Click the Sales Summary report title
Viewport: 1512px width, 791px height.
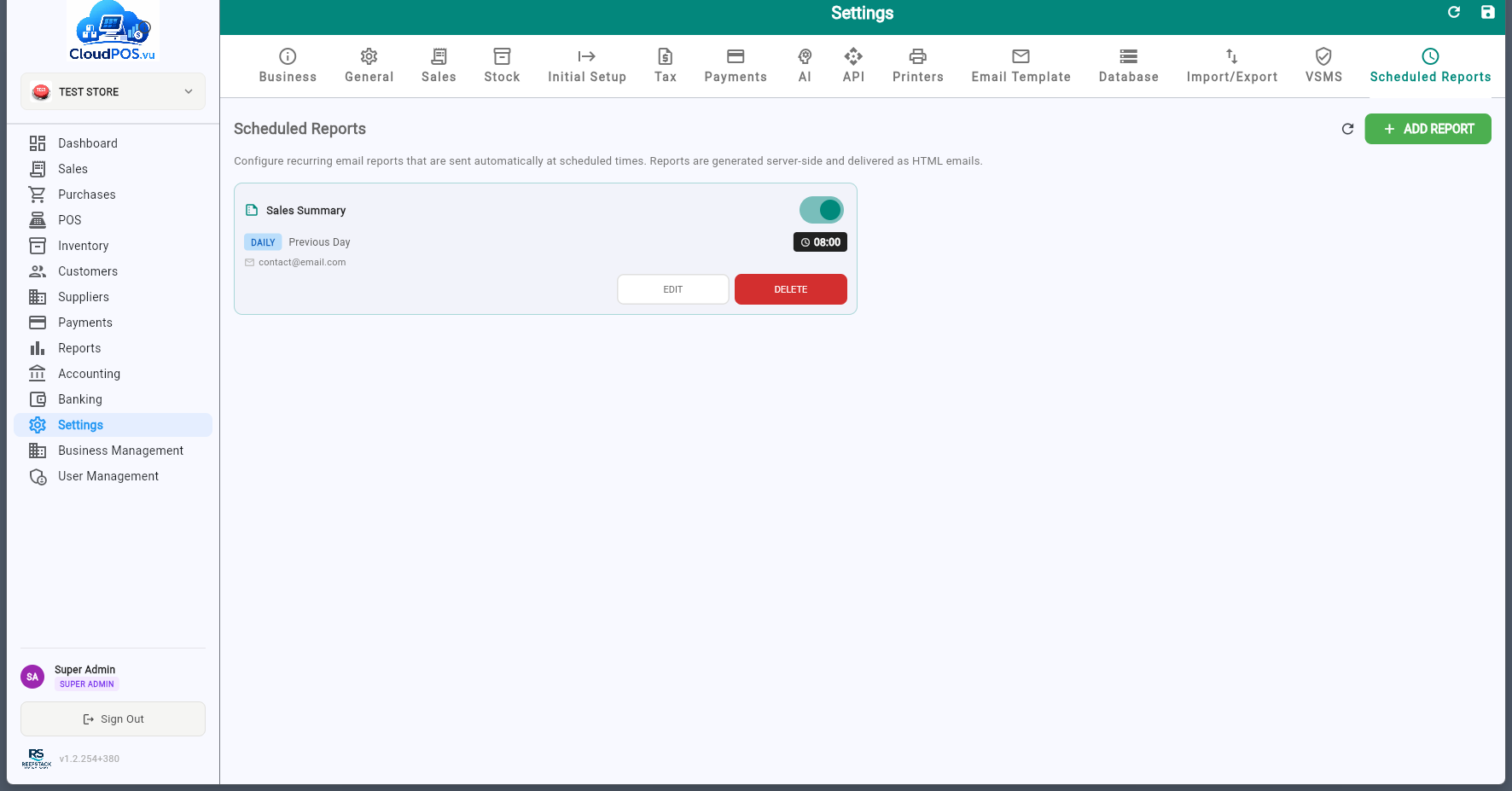coord(305,211)
